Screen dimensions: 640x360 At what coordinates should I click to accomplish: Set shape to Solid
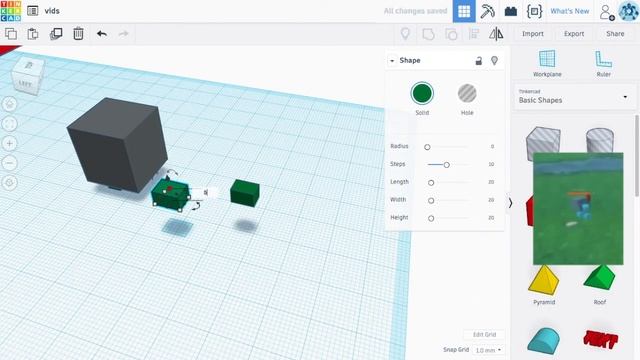point(422,93)
